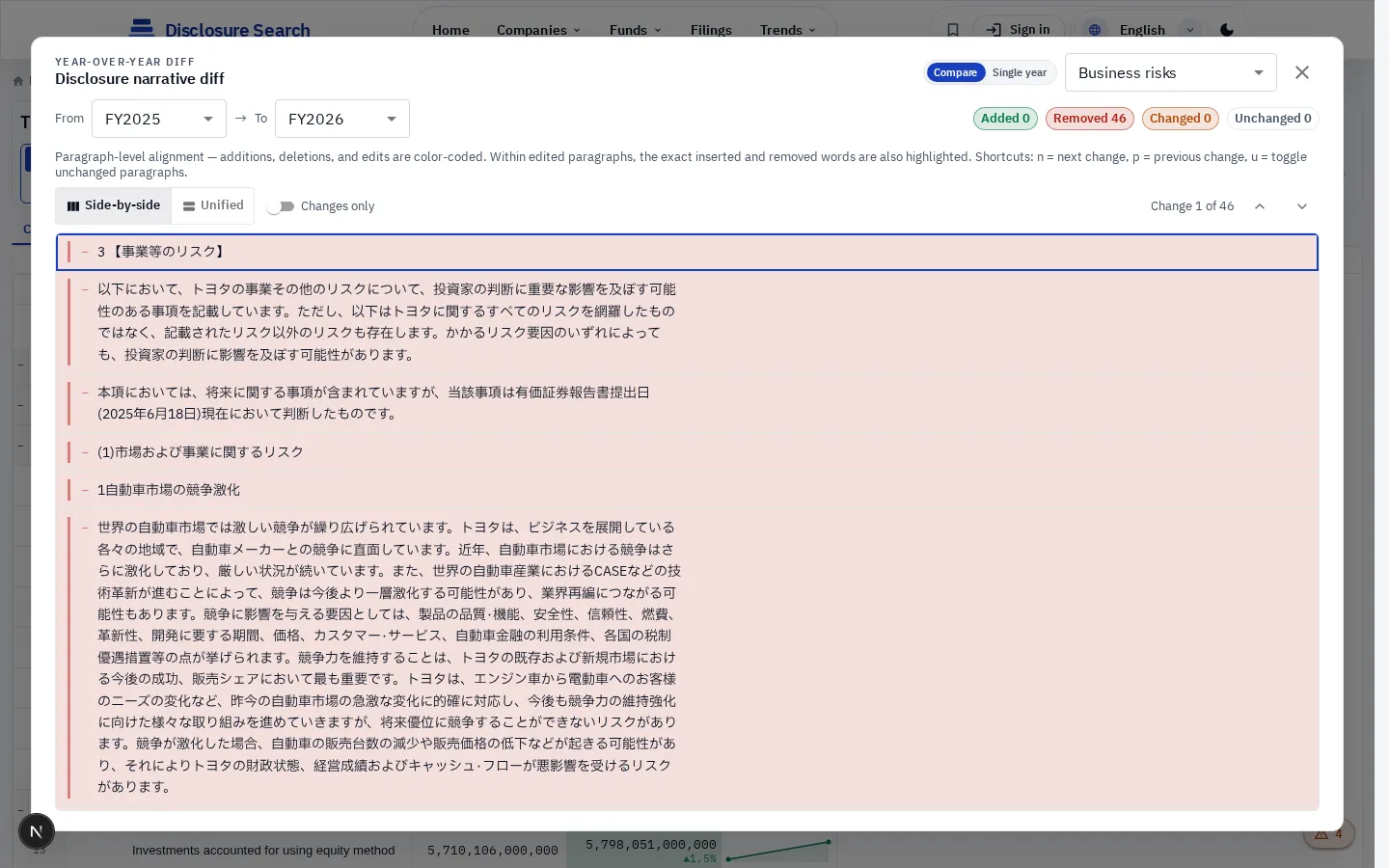Select removed paragraph 1自動車市場の競争激化
Image resolution: width=1389 pixels, height=868 pixels.
coord(687,490)
